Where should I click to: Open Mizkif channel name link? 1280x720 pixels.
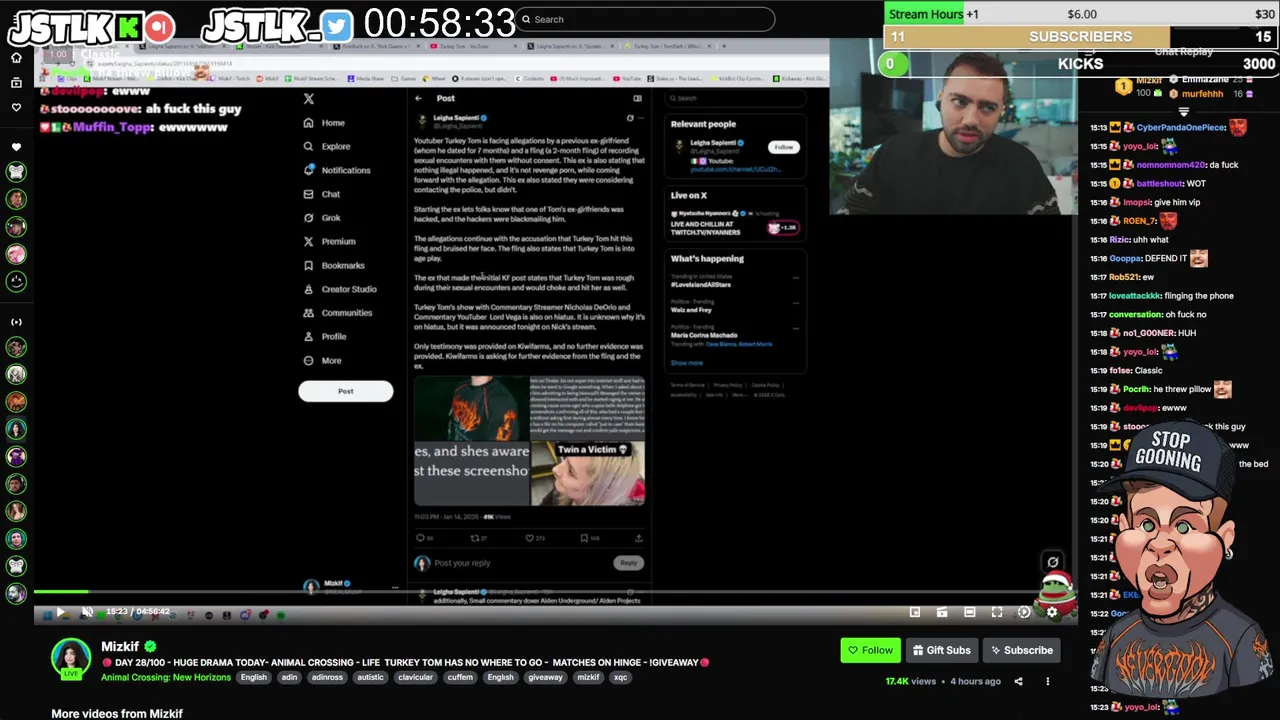121,647
